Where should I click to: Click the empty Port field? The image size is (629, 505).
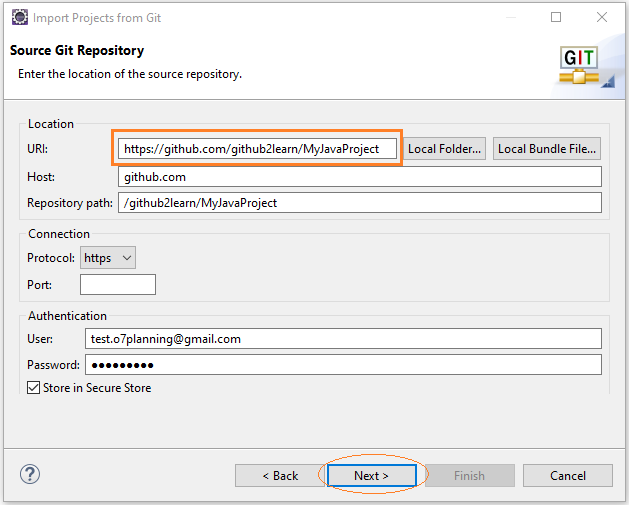pyautogui.click(x=118, y=285)
